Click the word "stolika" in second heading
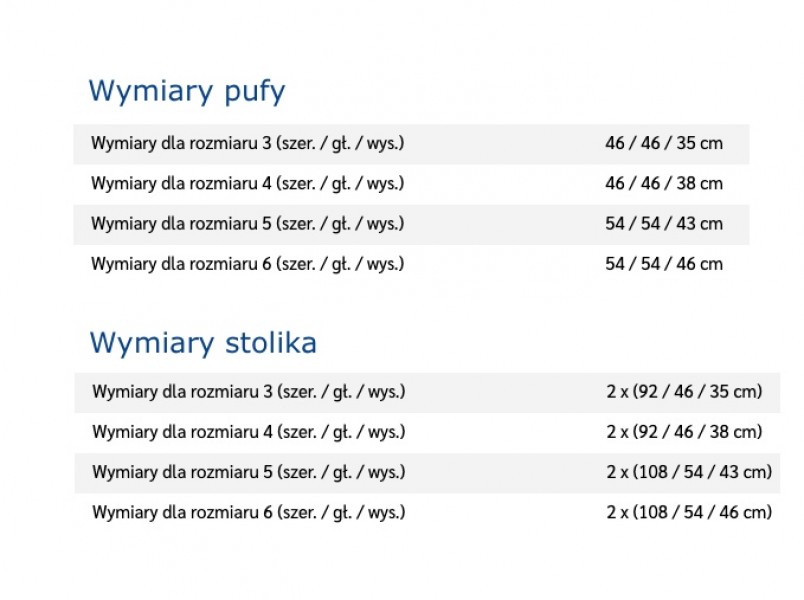Screen dimensions: 804x600 click(271, 343)
